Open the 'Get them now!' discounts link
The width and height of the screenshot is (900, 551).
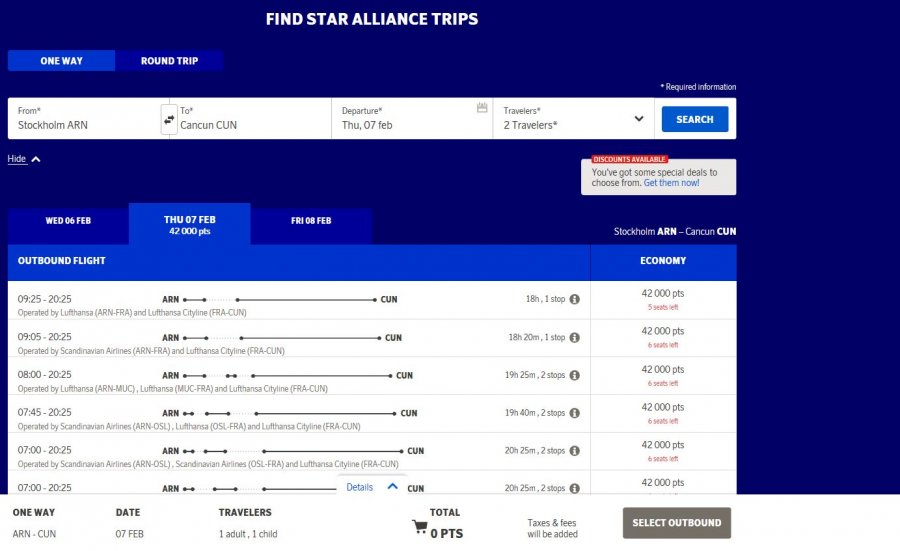671,183
